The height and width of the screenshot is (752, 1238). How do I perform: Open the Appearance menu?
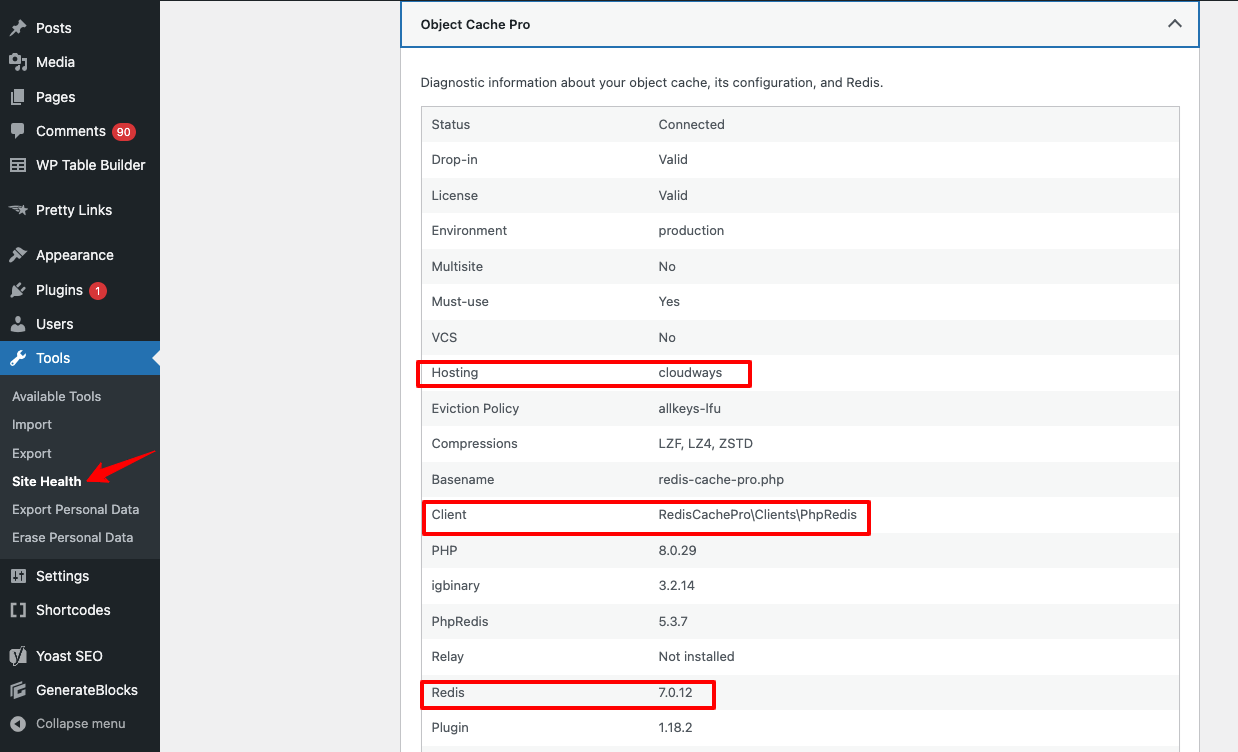(80, 255)
